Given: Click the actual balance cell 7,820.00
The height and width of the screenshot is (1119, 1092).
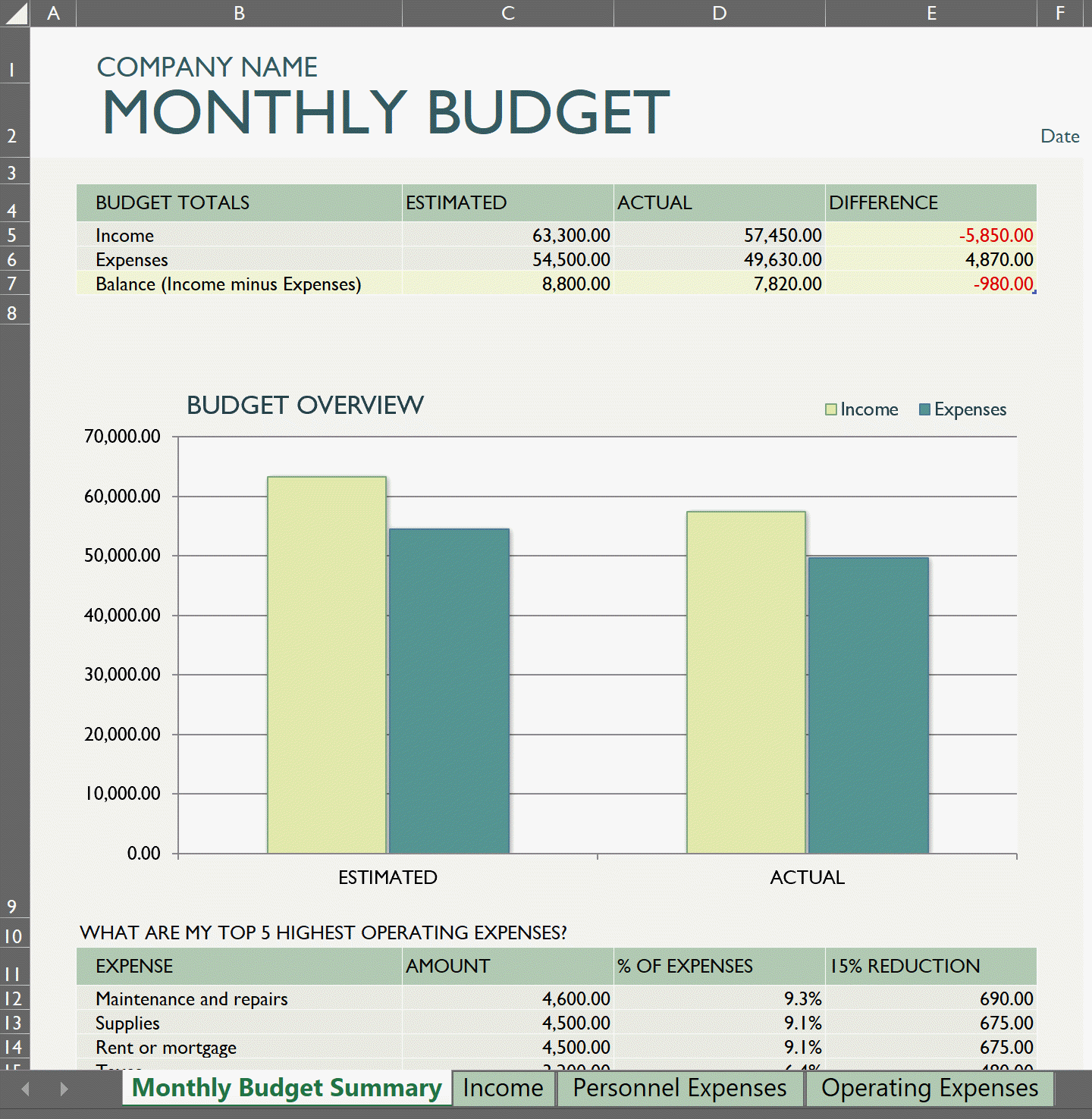Looking at the screenshot, I should click(719, 284).
